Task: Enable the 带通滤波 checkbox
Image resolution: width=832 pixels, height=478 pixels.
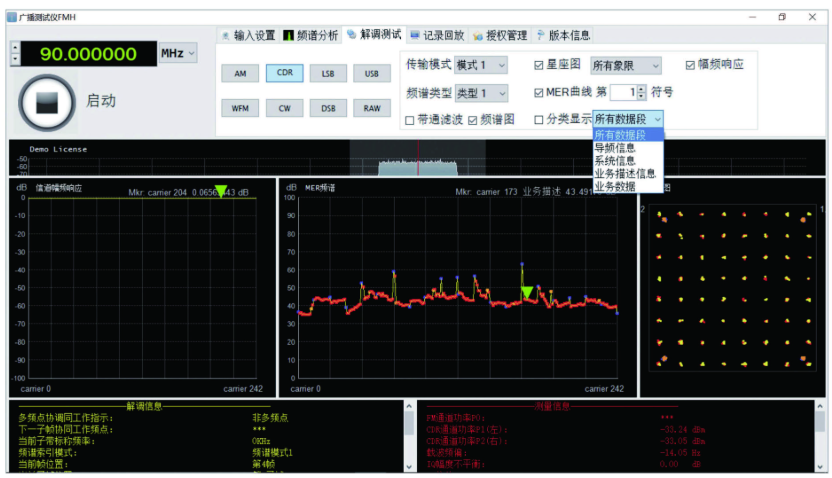Action: [409, 119]
